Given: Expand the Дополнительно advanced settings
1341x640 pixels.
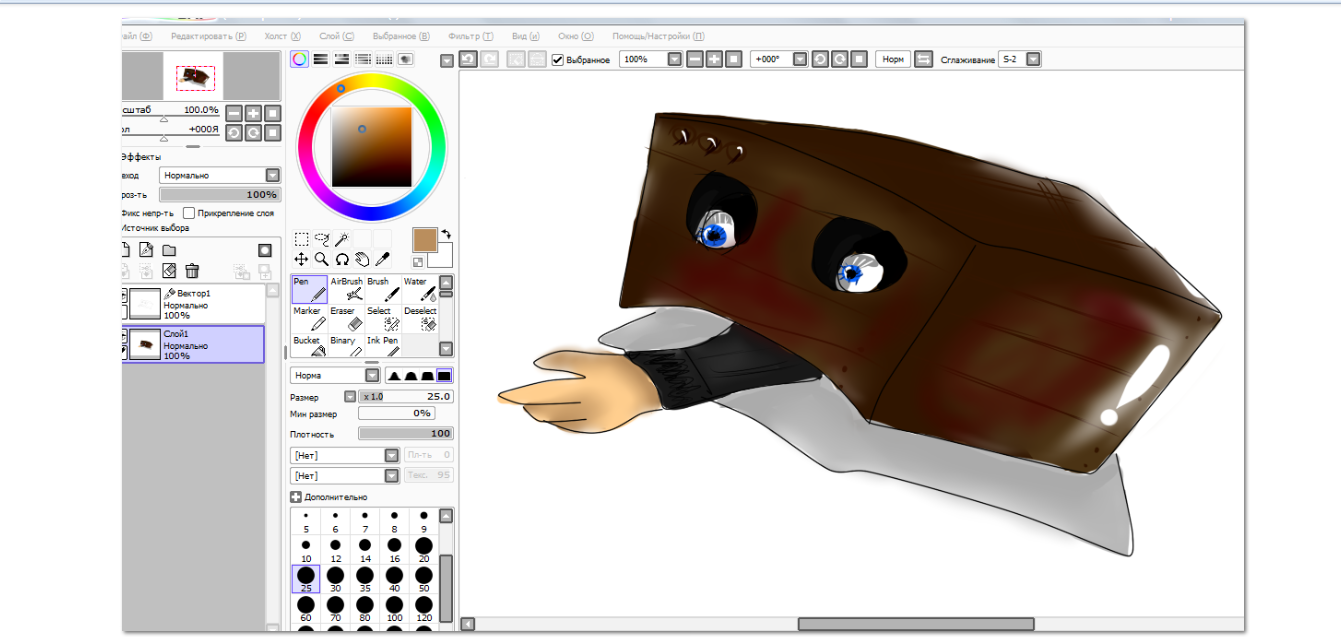Looking at the screenshot, I should [x=296, y=497].
